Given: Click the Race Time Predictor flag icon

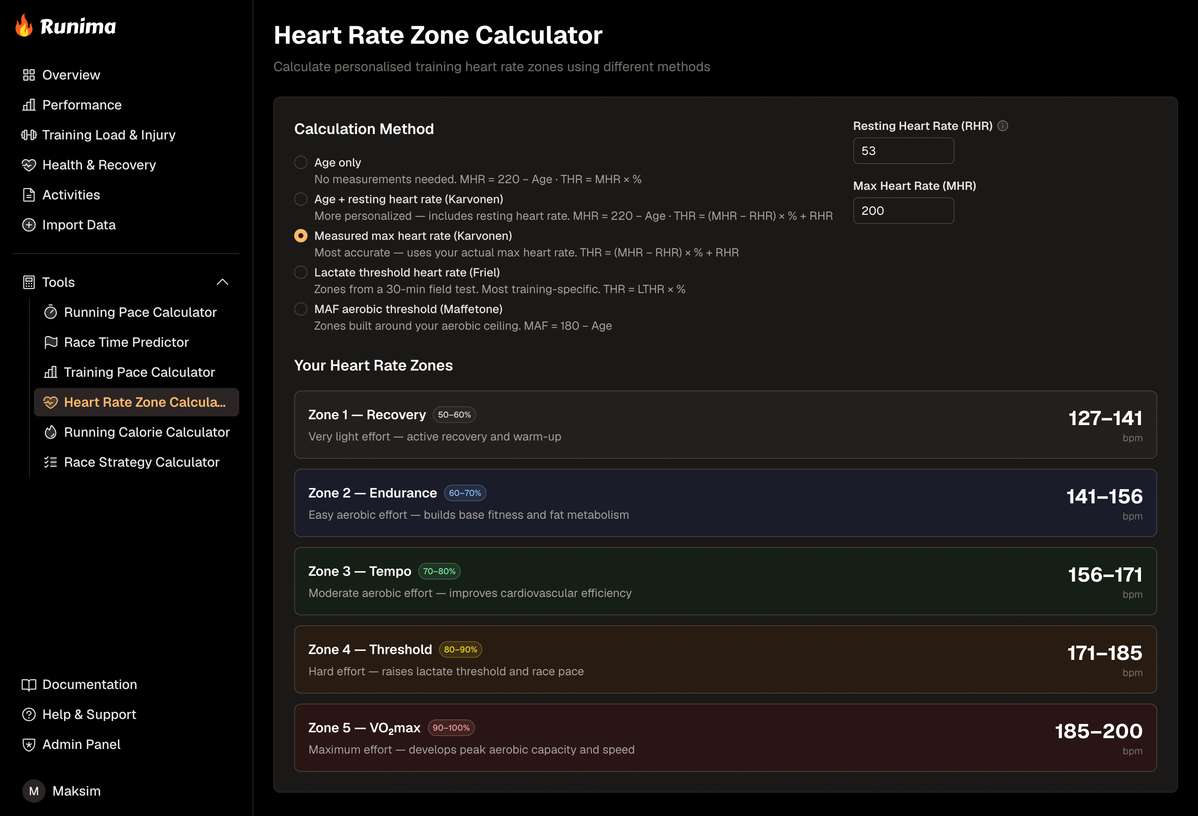Looking at the screenshot, I should pyautogui.click(x=50, y=342).
